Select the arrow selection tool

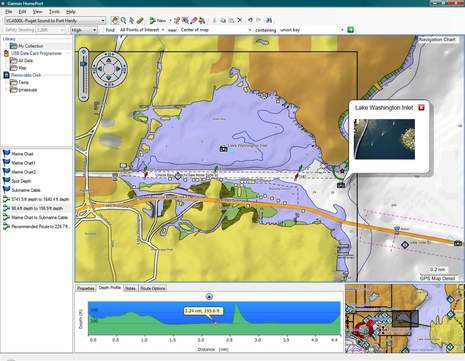coord(131,21)
